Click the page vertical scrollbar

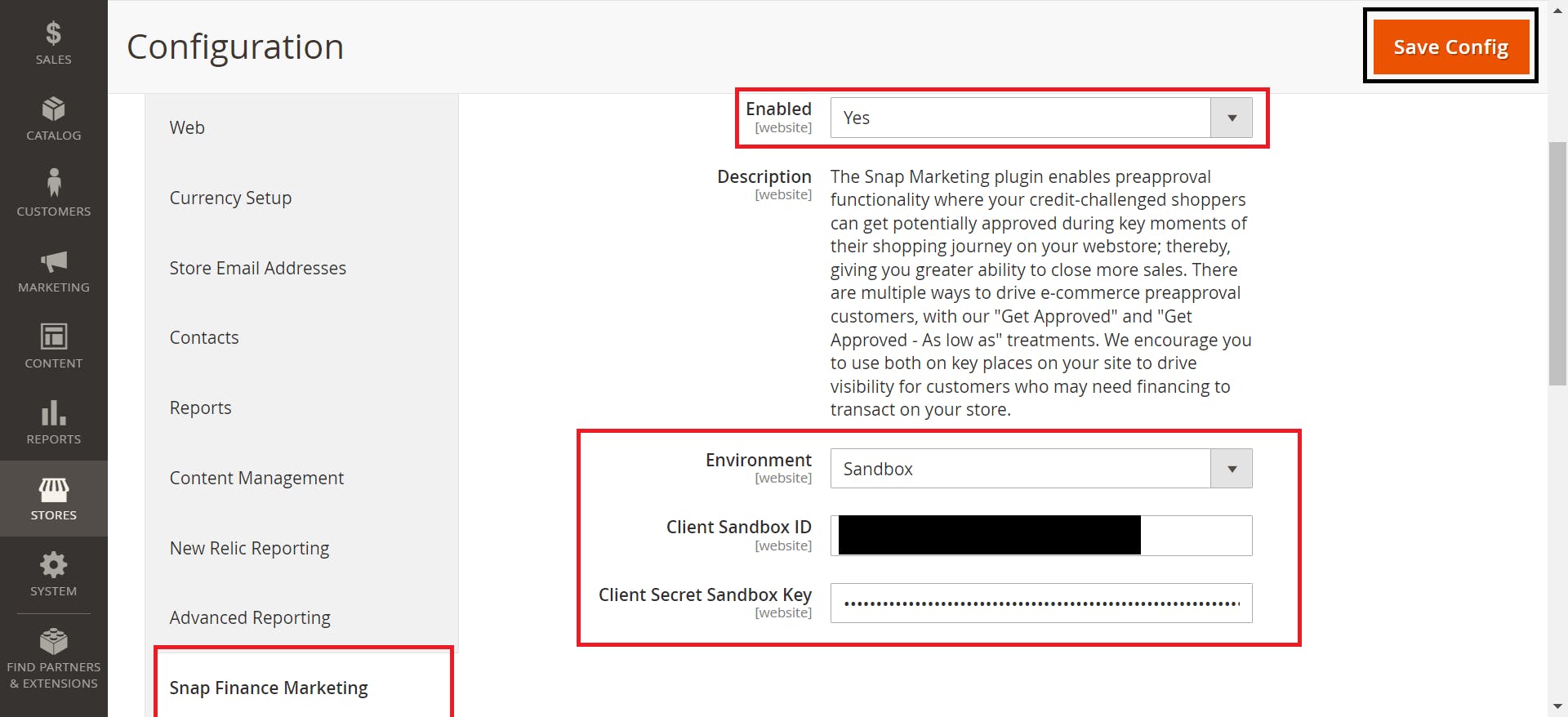[1557, 263]
